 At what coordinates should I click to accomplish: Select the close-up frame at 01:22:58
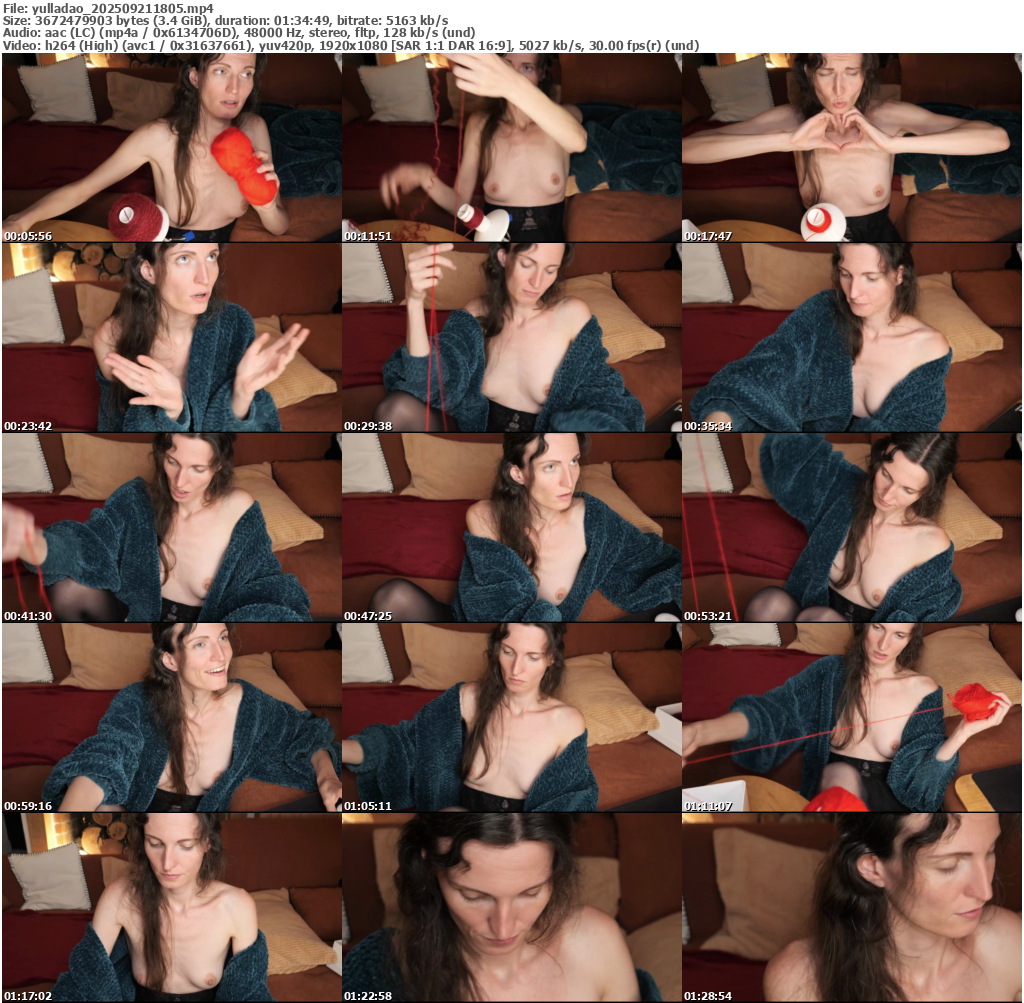click(511, 908)
